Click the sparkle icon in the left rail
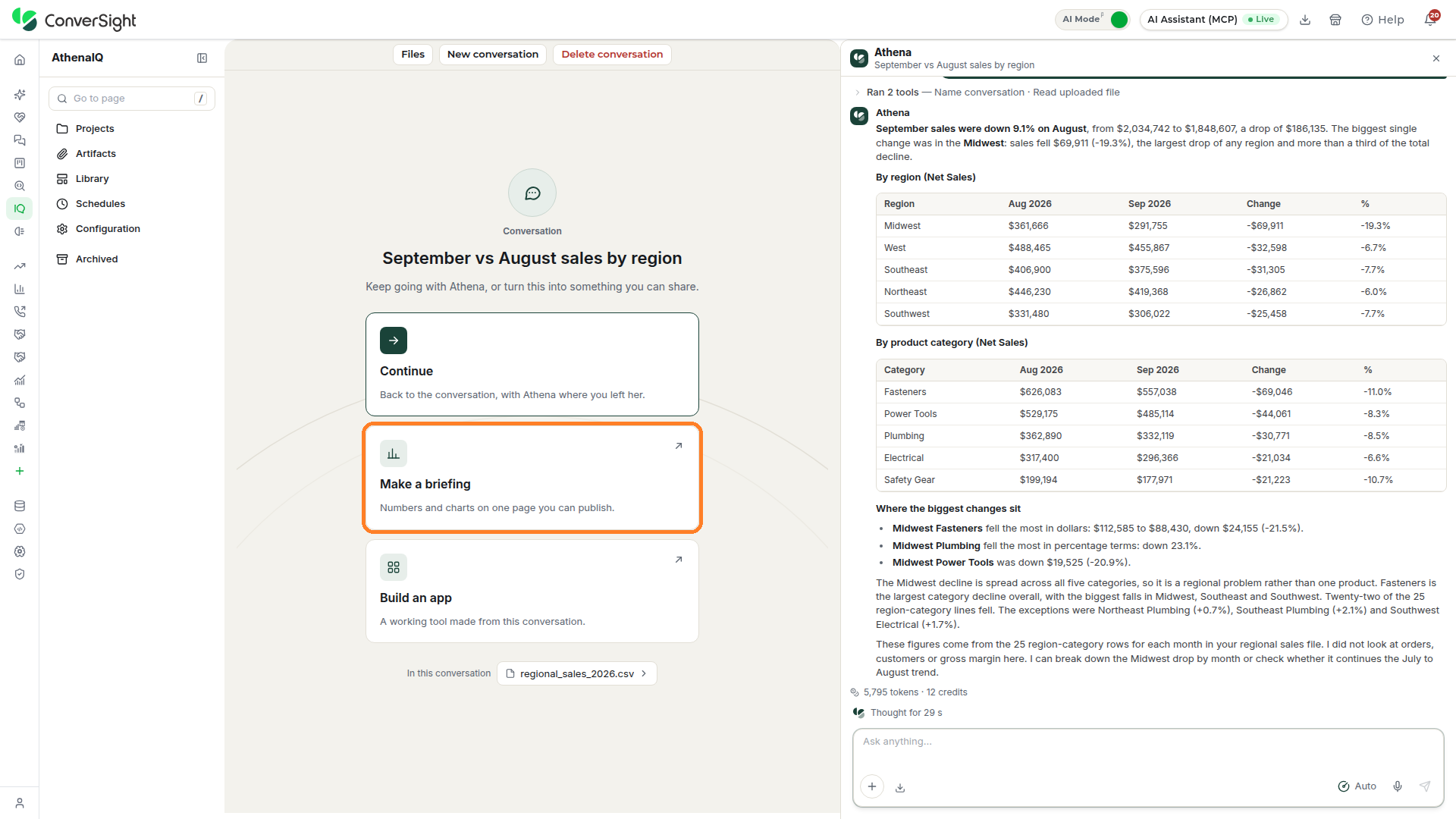The image size is (1456, 819). point(20,95)
